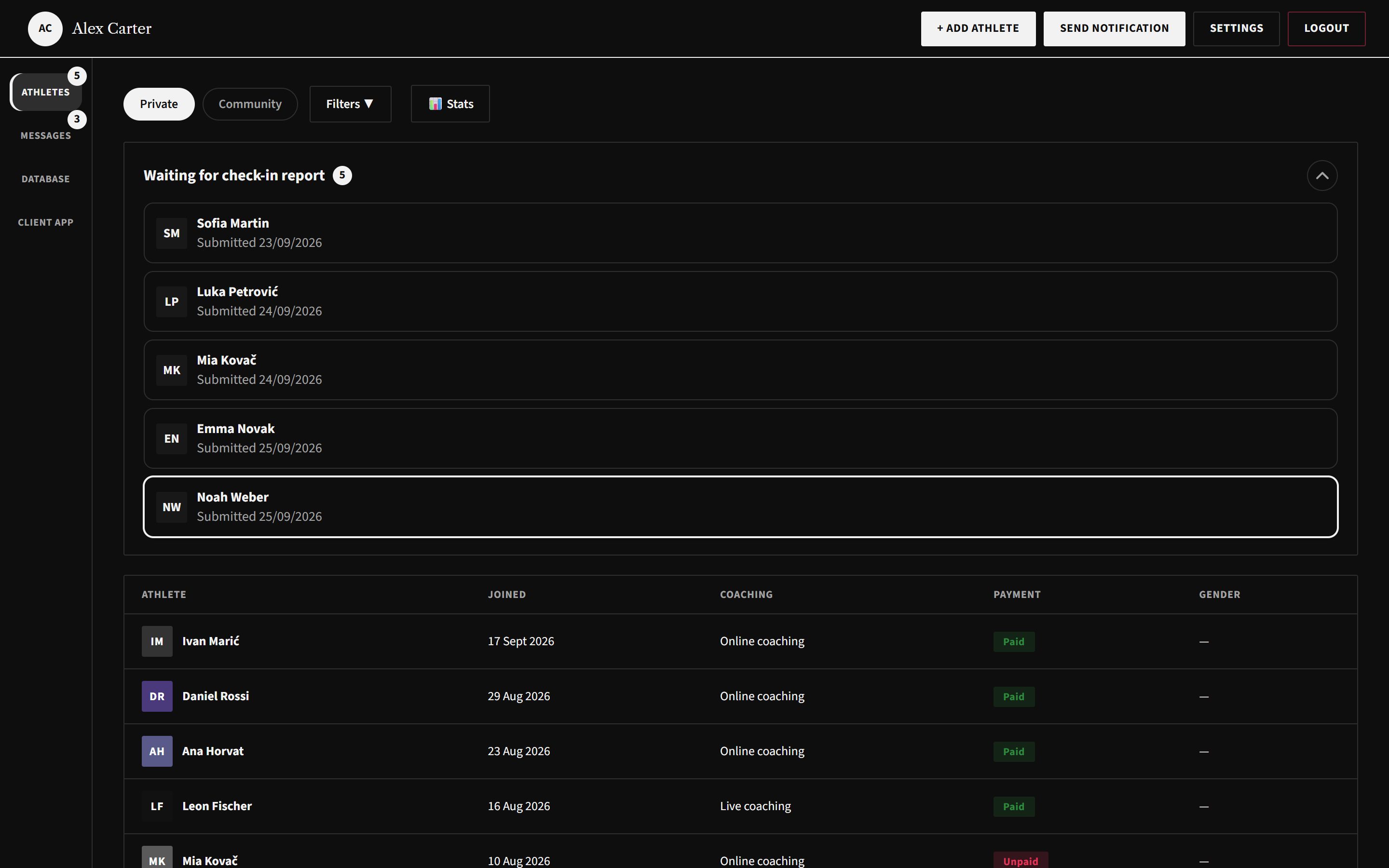Open Emma Novak's check-in card

[x=740, y=439]
